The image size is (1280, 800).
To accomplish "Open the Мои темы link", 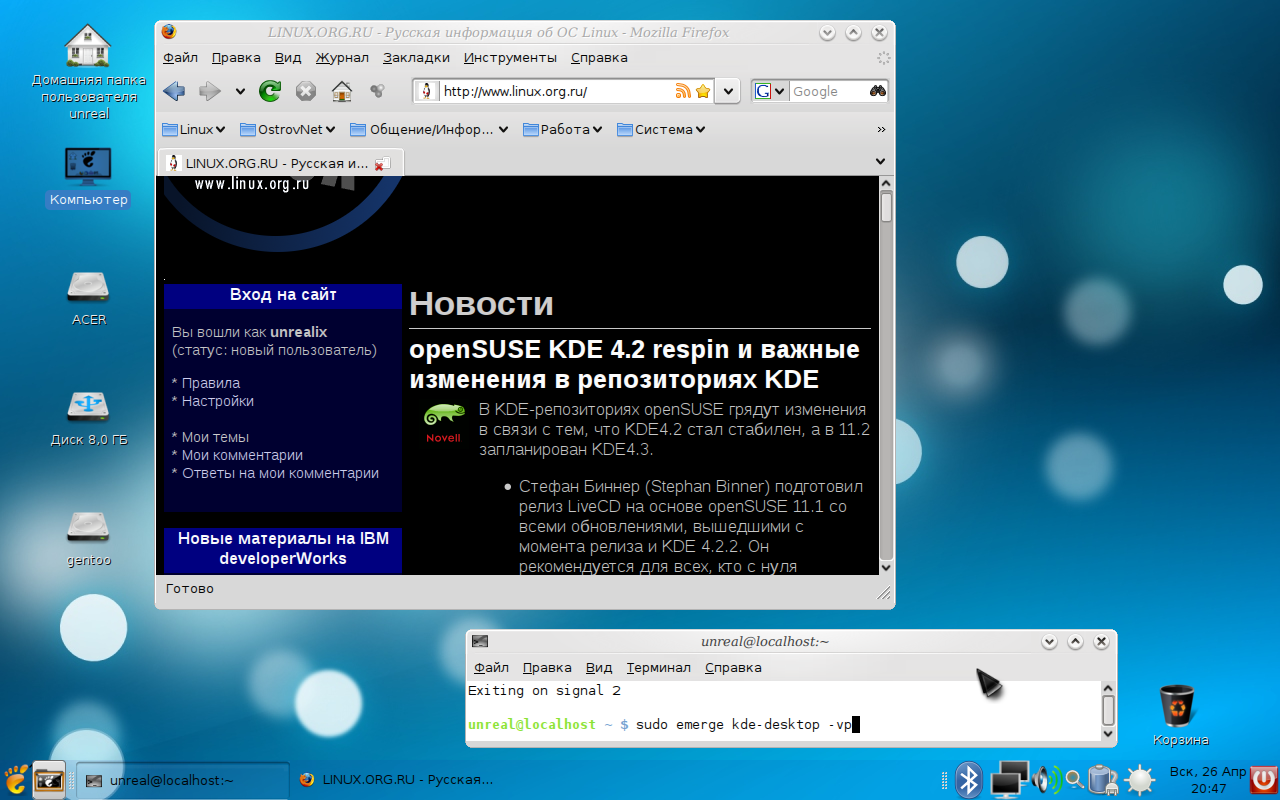I will click(x=215, y=437).
